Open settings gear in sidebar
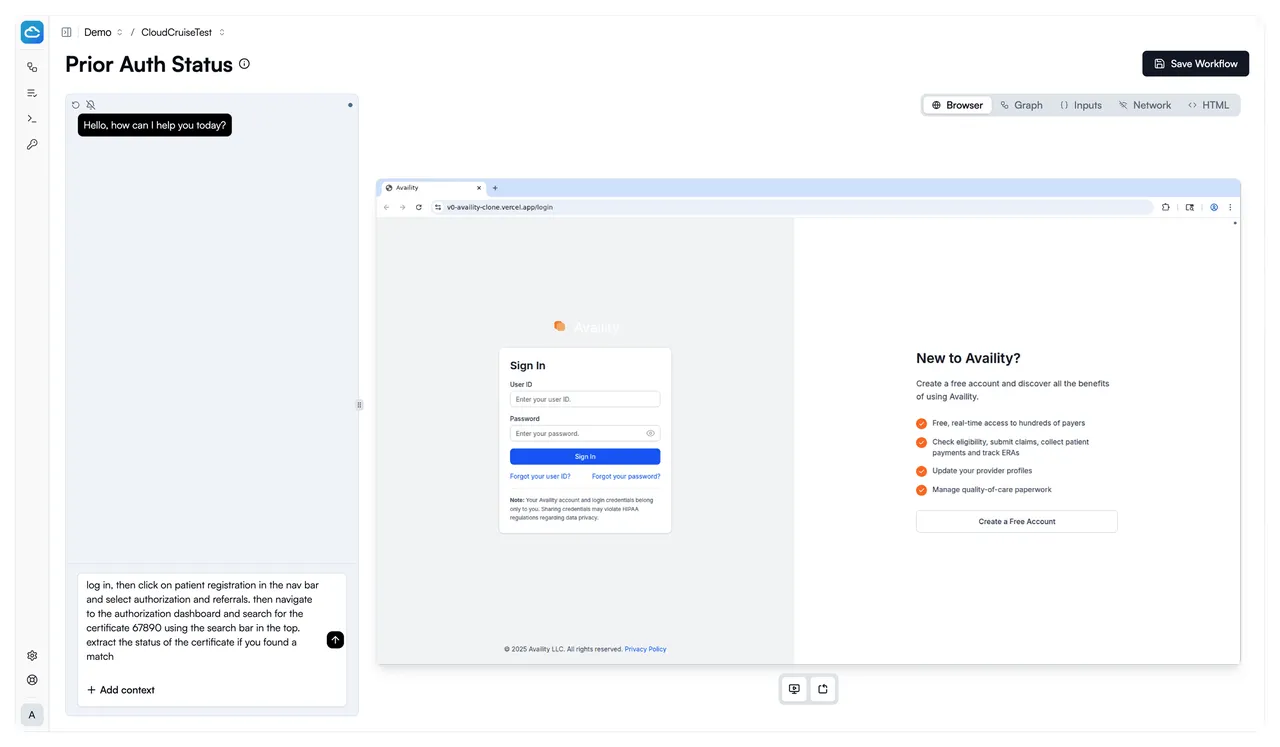The image size is (1280, 747). point(32,656)
